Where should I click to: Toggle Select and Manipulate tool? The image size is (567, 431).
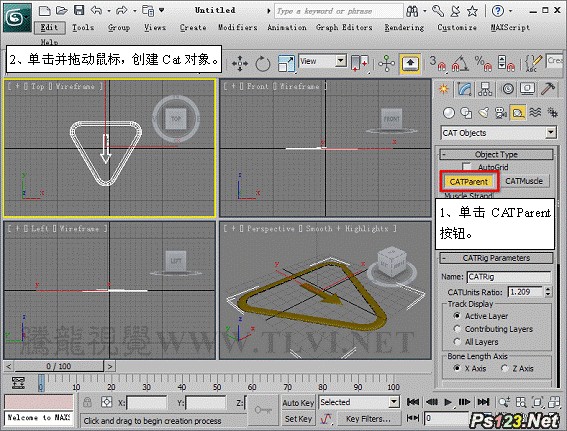tap(387, 63)
